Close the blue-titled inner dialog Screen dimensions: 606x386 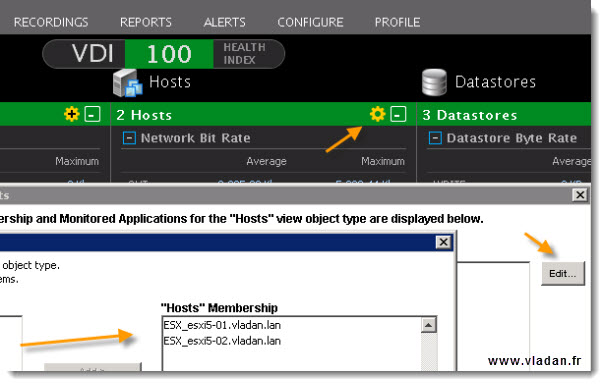(444, 242)
